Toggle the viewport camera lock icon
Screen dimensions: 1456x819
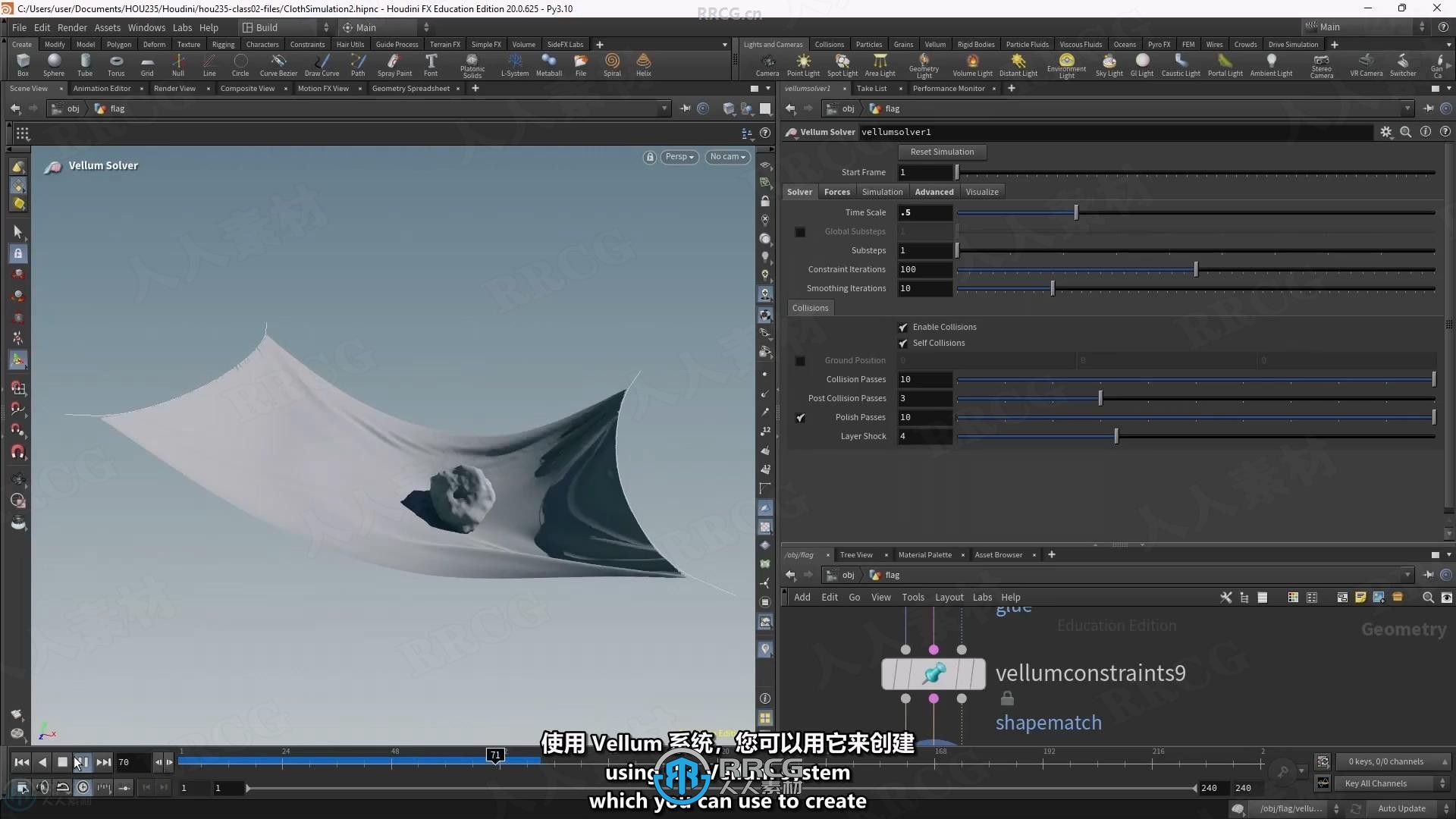pyautogui.click(x=650, y=157)
